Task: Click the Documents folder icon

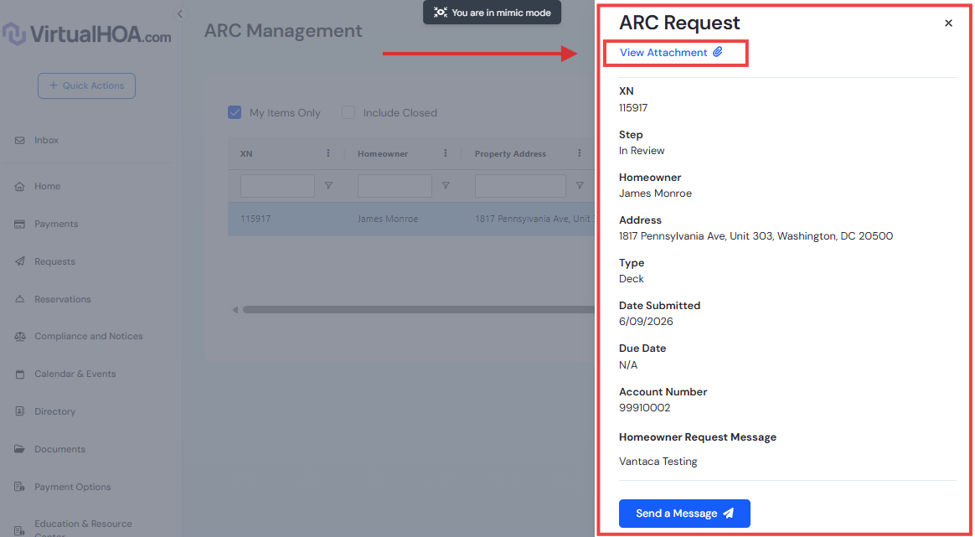Action: tap(19, 449)
